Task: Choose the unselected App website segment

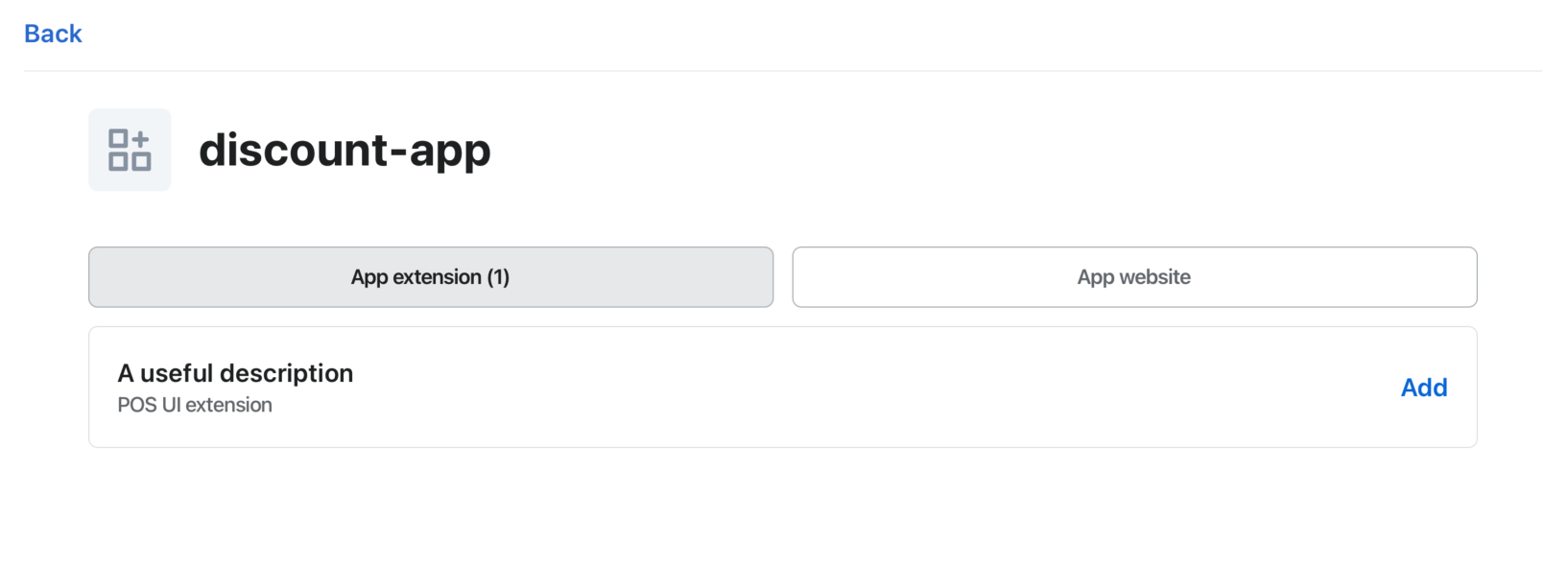Action: [x=1133, y=277]
